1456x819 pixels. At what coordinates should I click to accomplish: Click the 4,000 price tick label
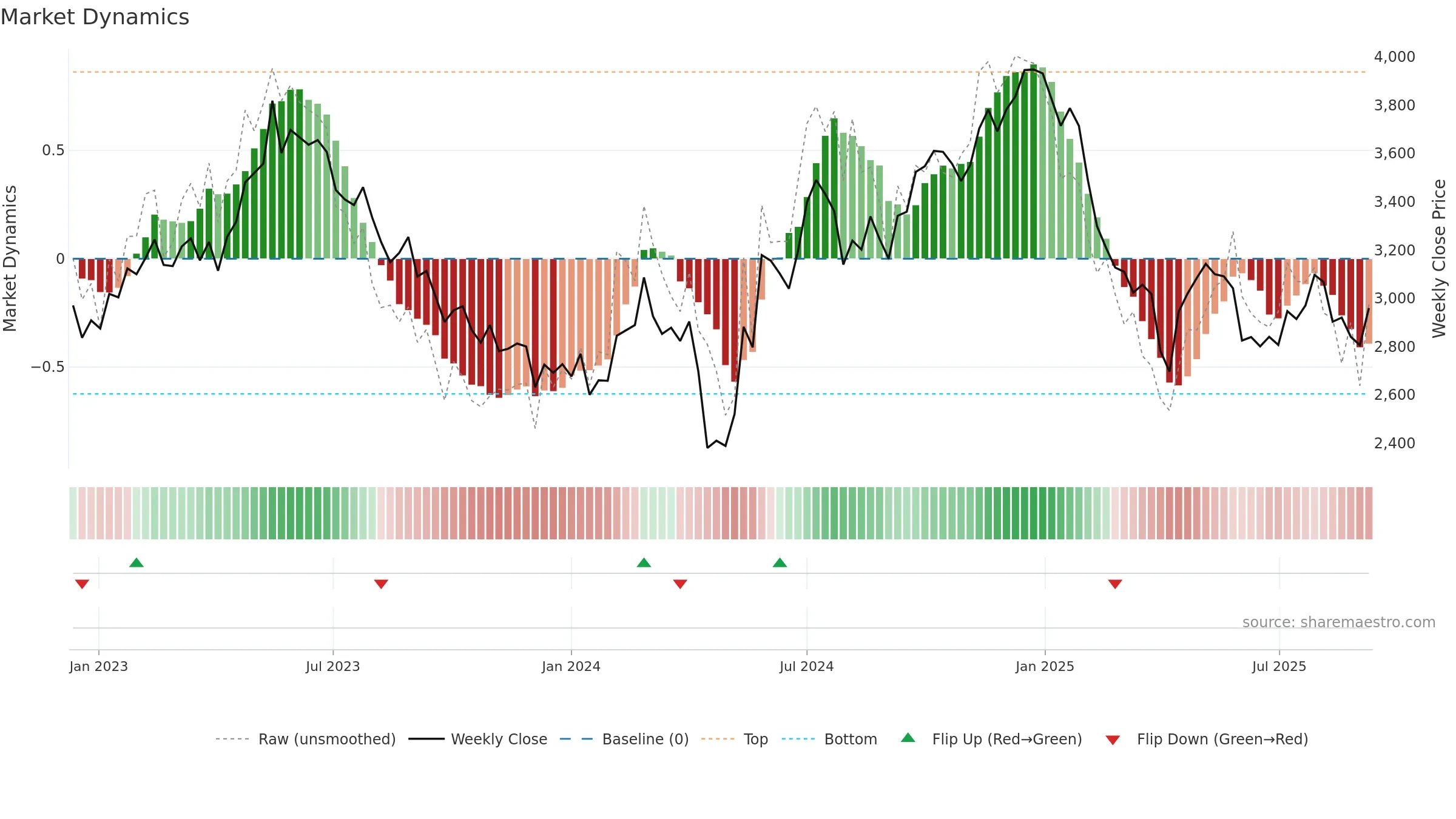point(1395,56)
